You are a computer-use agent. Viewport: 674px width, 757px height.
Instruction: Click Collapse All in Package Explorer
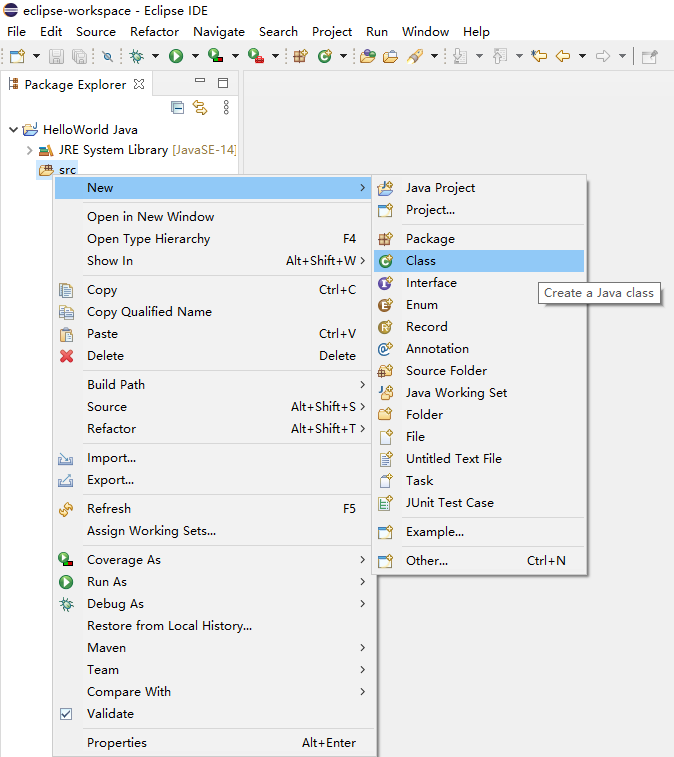tap(178, 107)
